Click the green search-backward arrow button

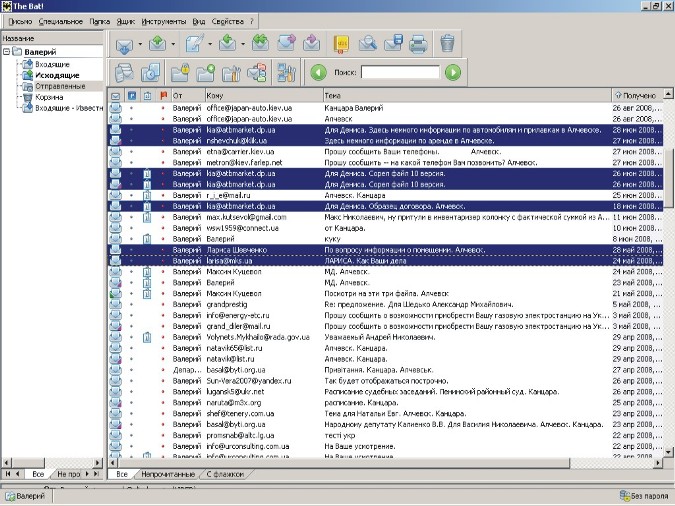coord(319,72)
